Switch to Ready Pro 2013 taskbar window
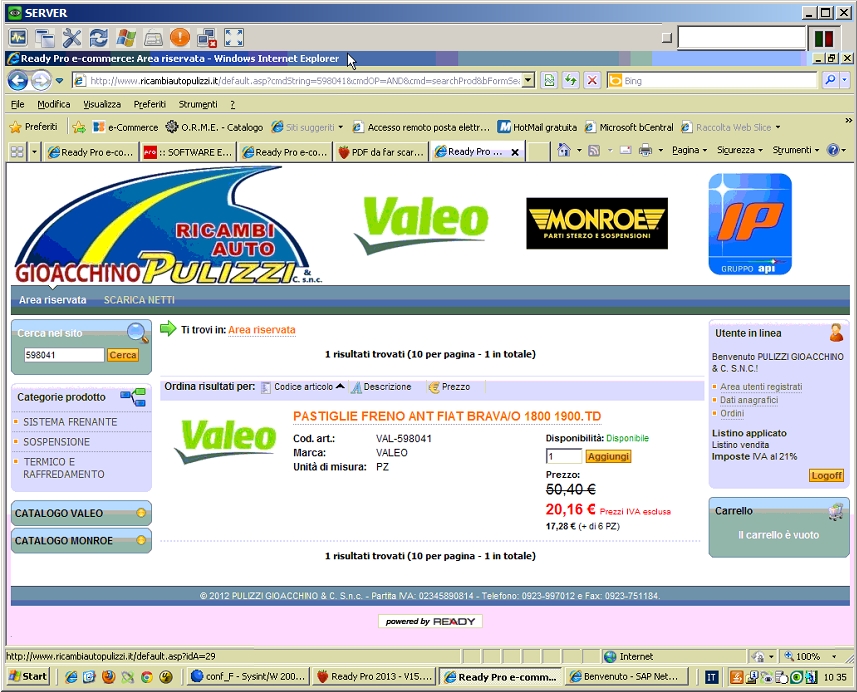This screenshot has height=692, width=857. click(x=374, y=676)
